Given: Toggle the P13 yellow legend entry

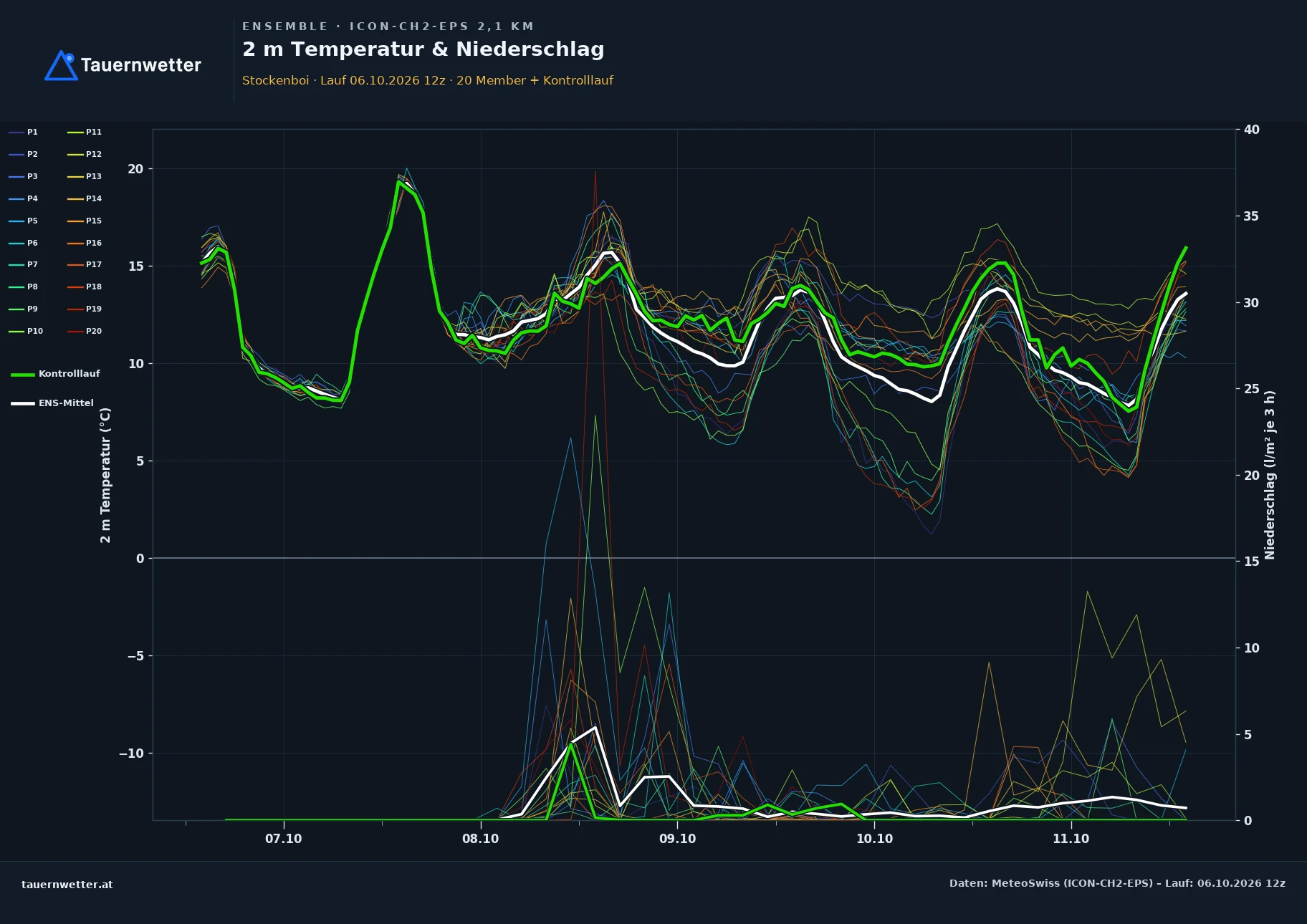Looking at the screenshot, I should click(85, 177).
